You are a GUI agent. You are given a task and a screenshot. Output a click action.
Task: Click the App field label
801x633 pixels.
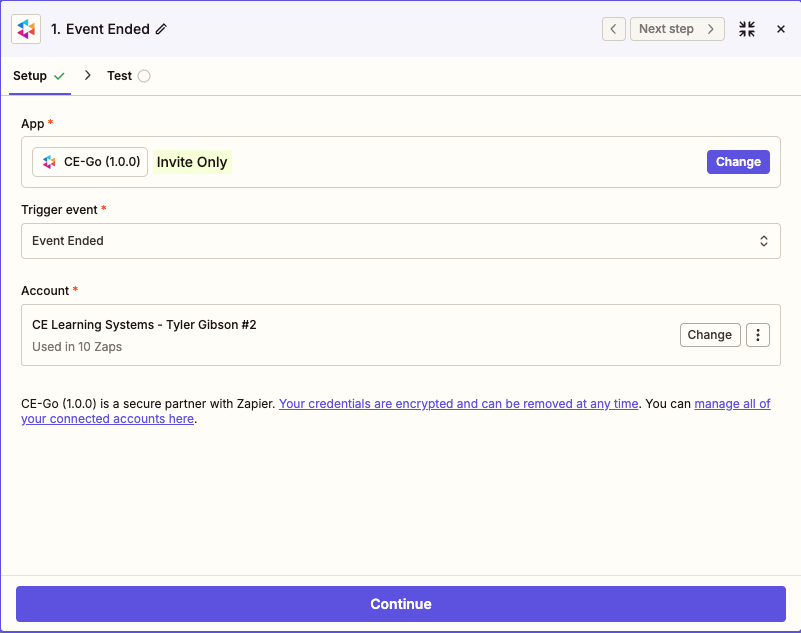click(x=33, y=124)
